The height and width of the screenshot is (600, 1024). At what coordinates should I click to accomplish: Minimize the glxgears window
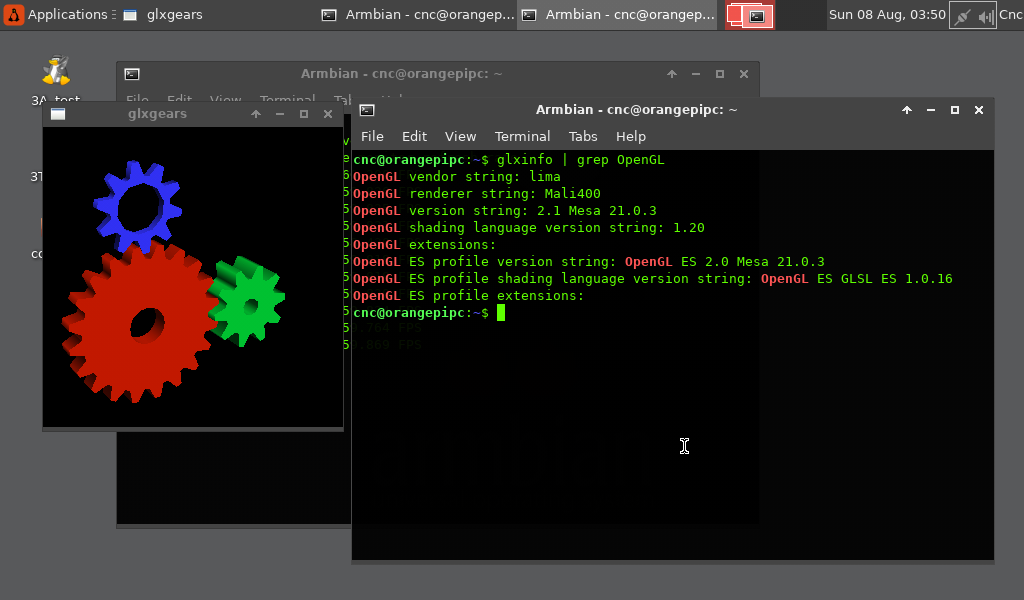[x=280, y=114]
